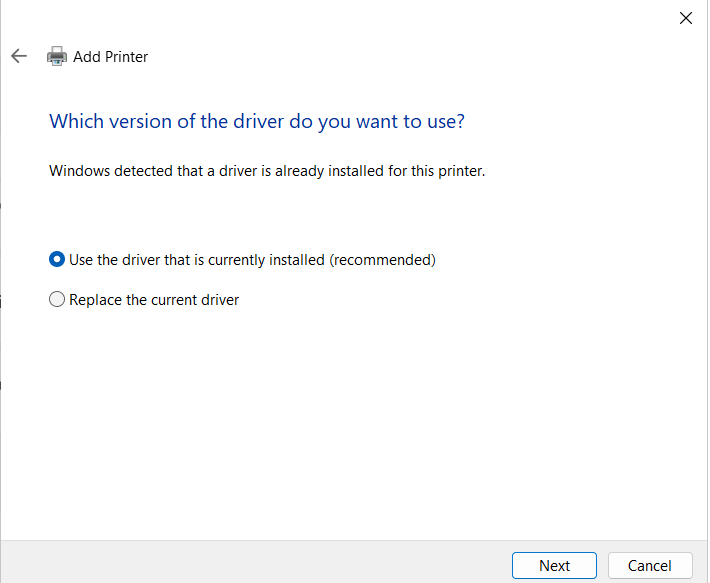The image size is (710, 583).
Task: Click the printer icon beside Add Printer
Action: pos(57,56)
